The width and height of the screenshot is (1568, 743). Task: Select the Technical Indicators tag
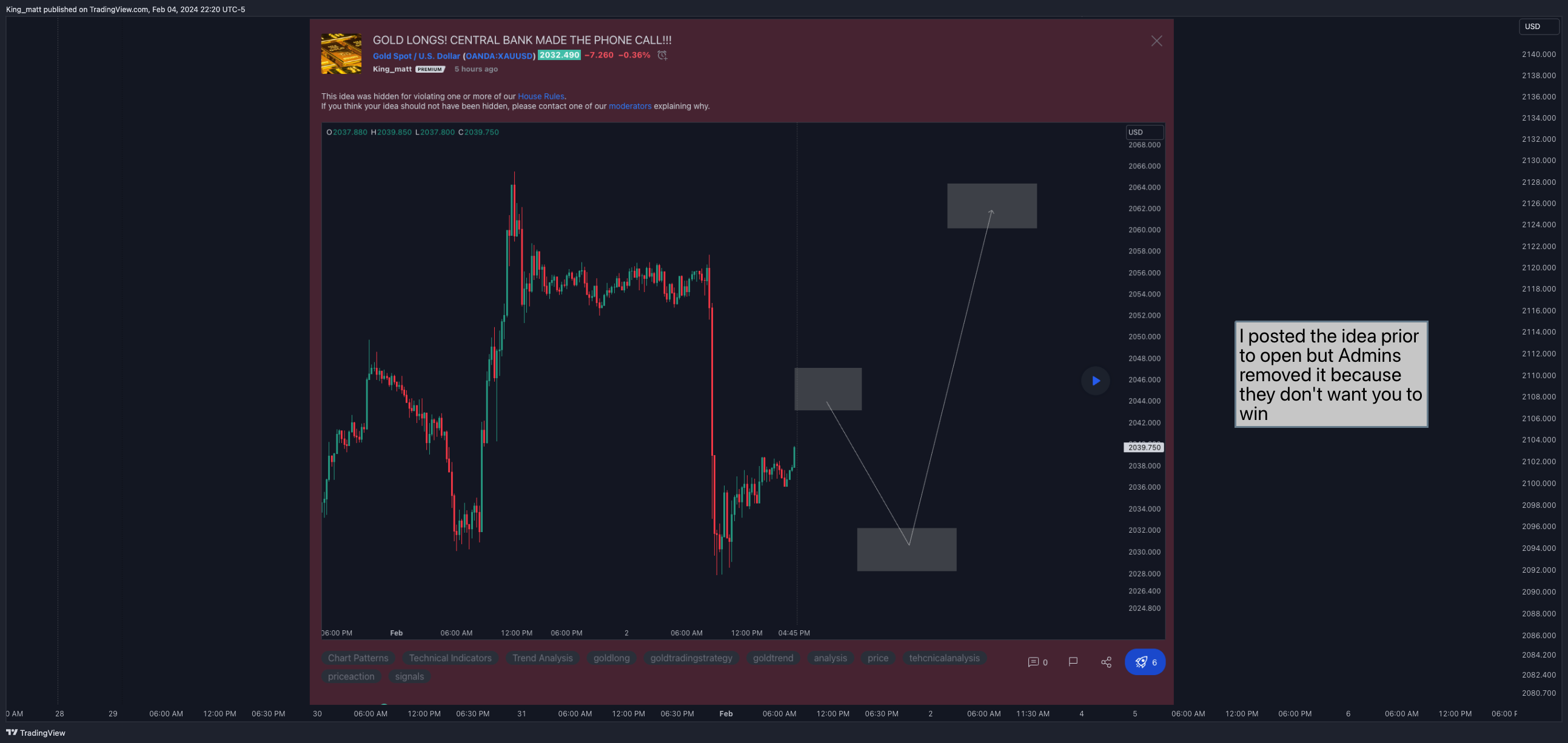pos(450,658)
